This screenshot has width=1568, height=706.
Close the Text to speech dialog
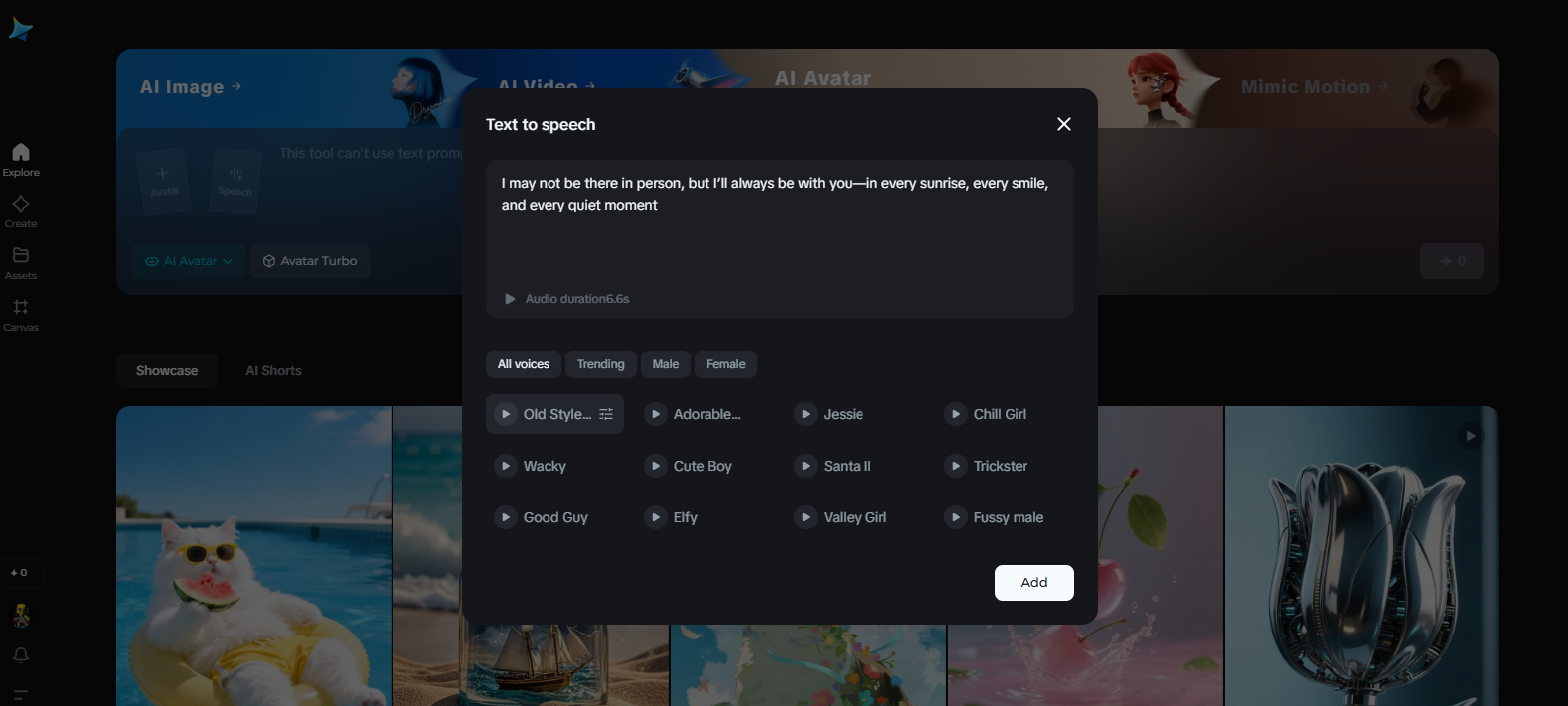(1064, 124)
